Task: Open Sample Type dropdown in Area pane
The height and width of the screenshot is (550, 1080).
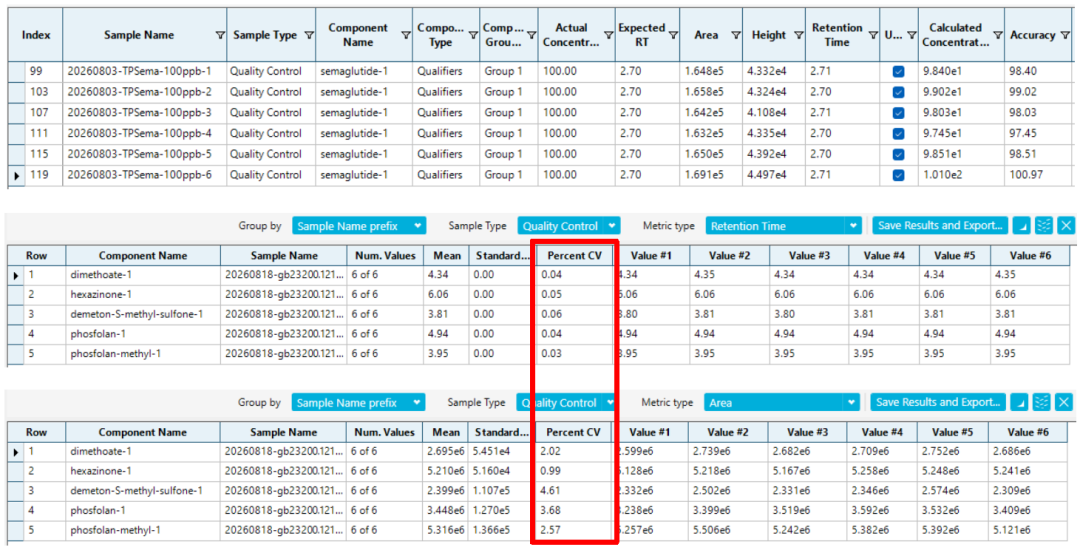Action: 567,402
